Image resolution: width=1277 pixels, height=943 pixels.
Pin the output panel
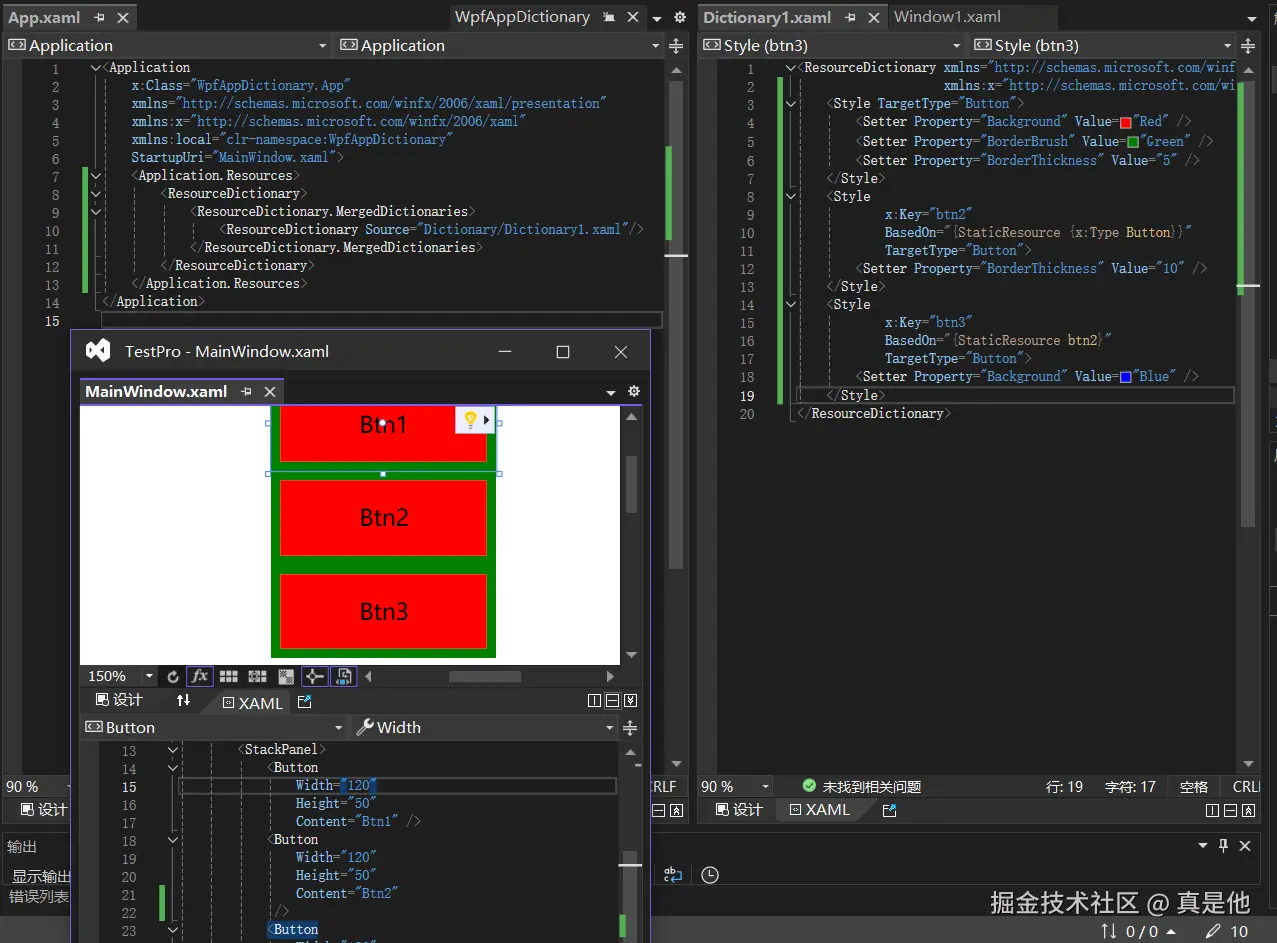[1223, 846]
